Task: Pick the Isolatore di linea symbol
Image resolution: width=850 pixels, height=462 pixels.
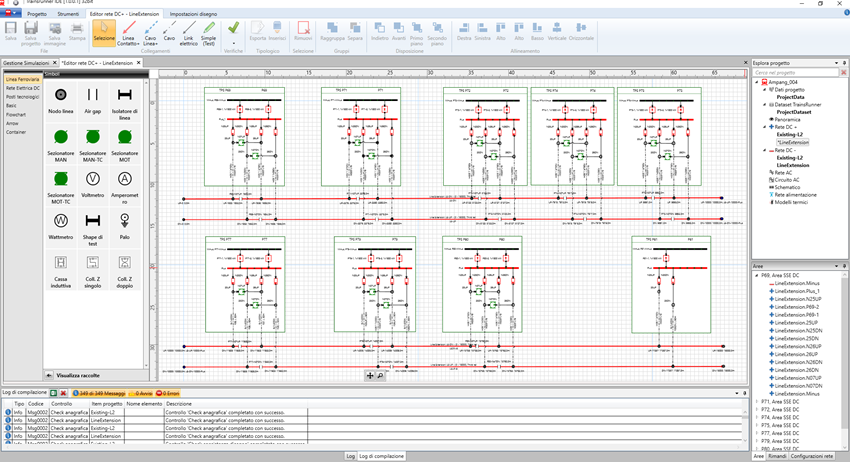Action: click(125, 103)
